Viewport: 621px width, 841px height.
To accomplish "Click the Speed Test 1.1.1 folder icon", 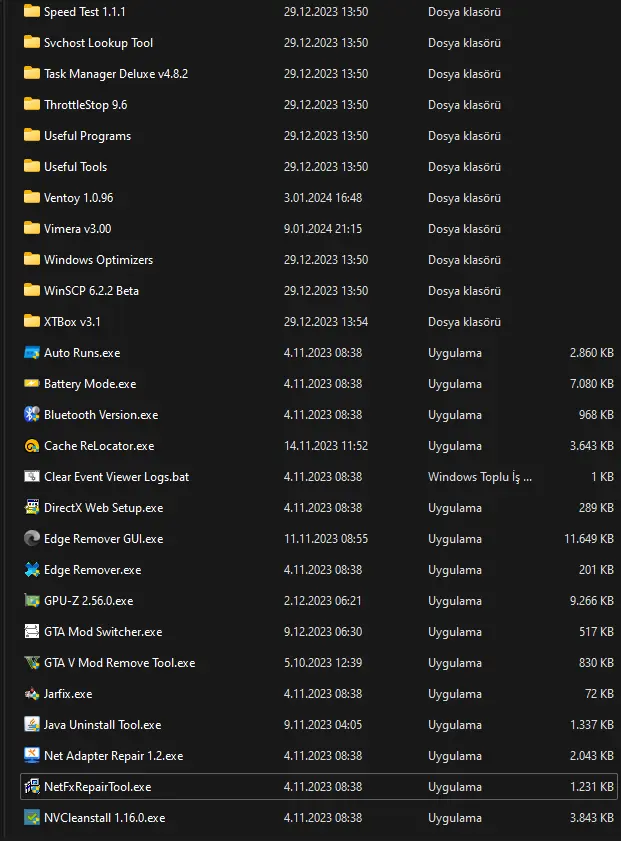I will pyautogui.click(x=32, y=11).
